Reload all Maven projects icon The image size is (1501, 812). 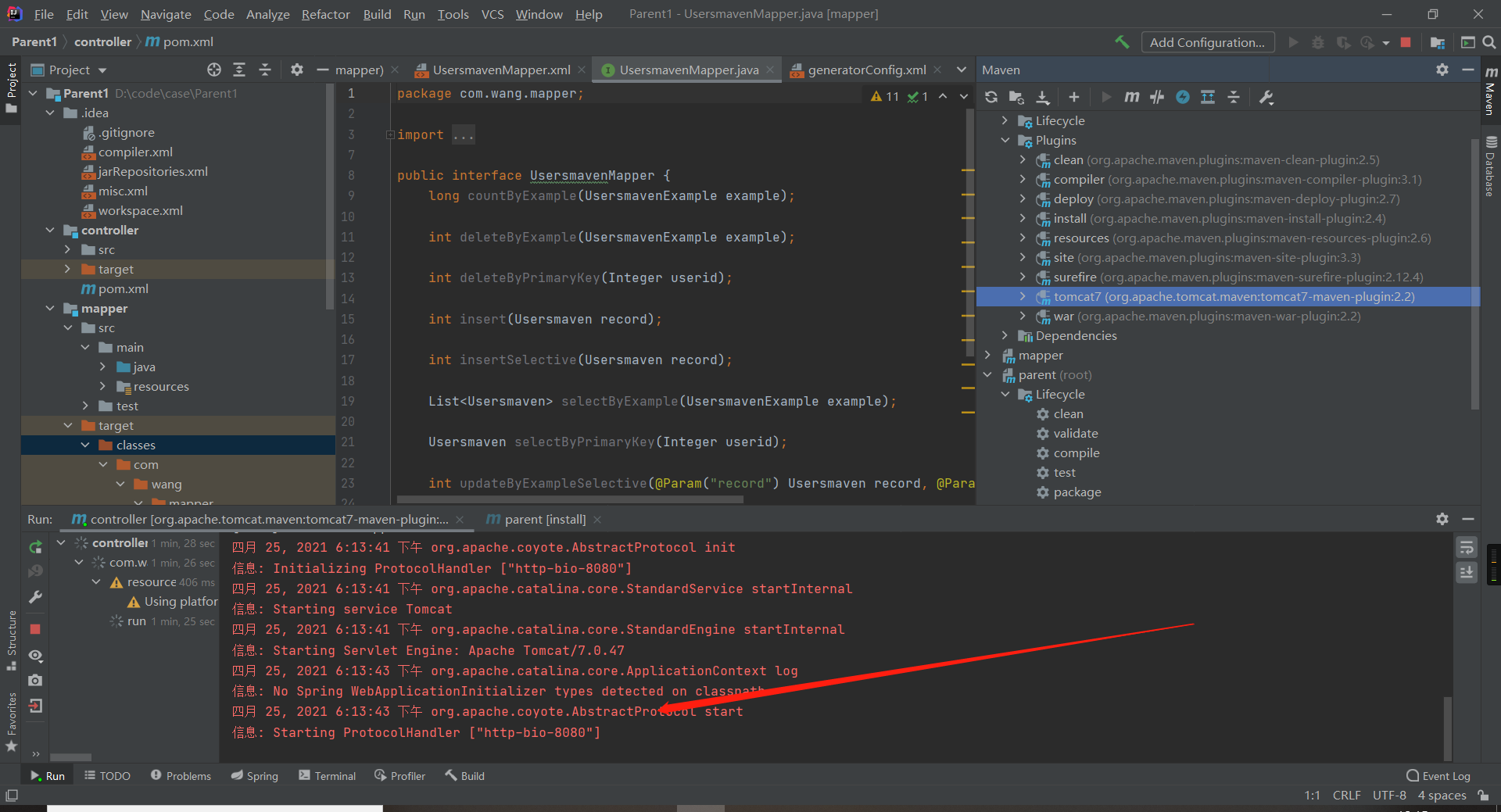coord(991,97)
